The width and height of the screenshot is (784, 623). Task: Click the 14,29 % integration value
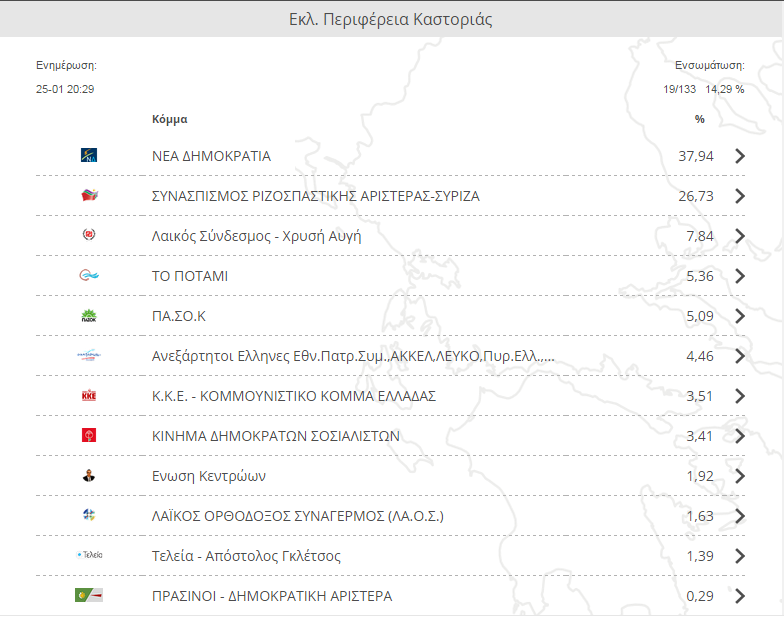click(x=724, y=89)
